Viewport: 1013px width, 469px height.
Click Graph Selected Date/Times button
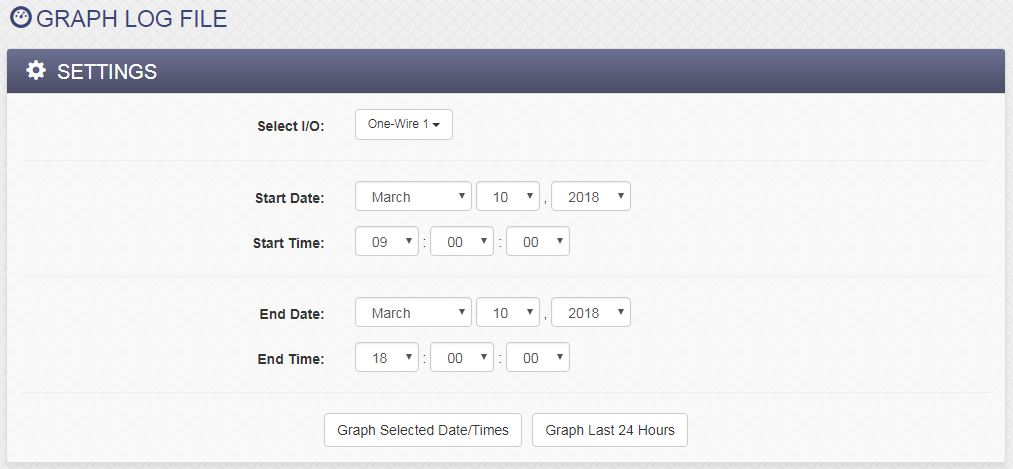(423, 430)
